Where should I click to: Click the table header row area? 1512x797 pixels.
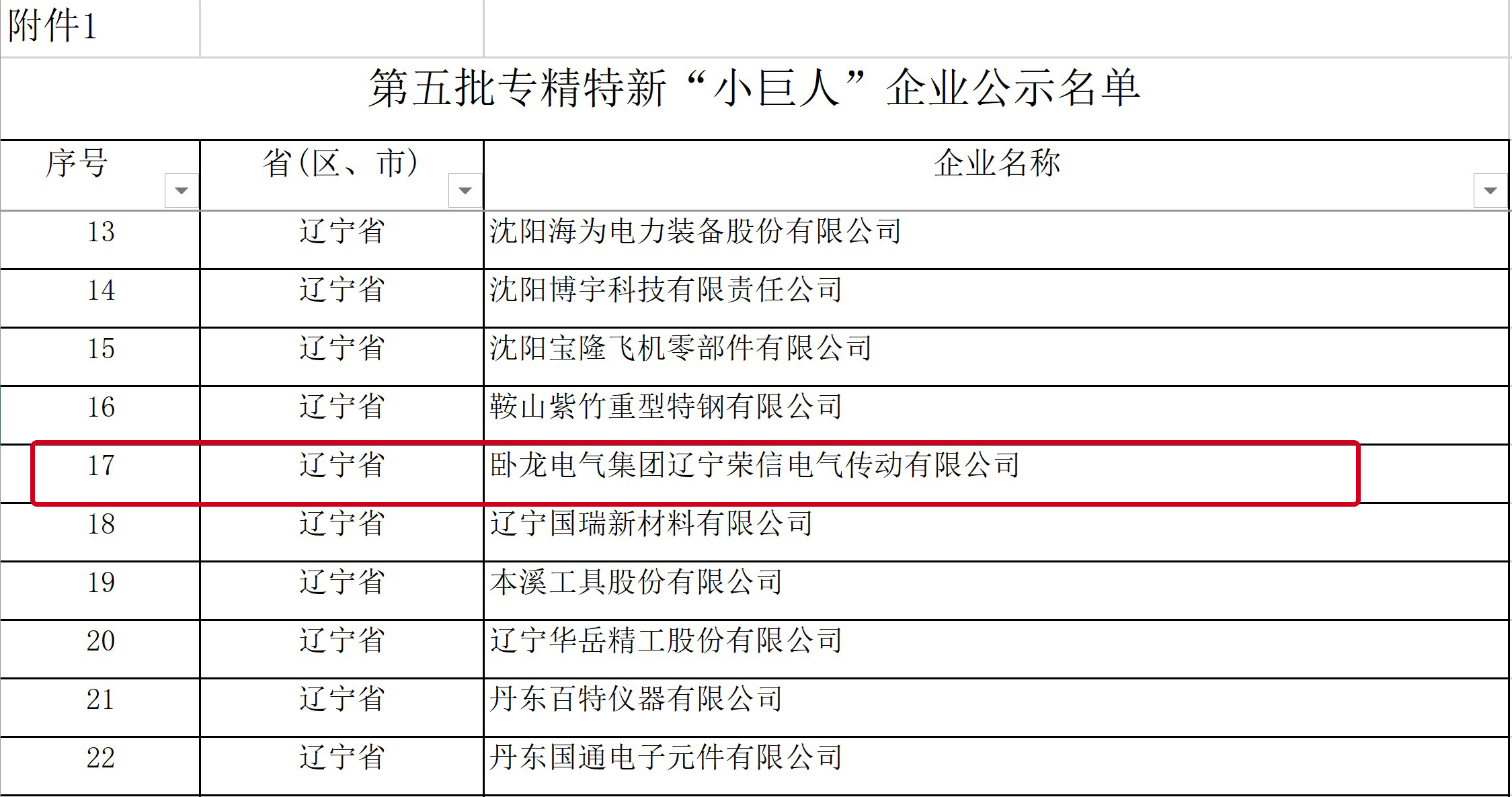pyautogui.click(x=756, y=161)
